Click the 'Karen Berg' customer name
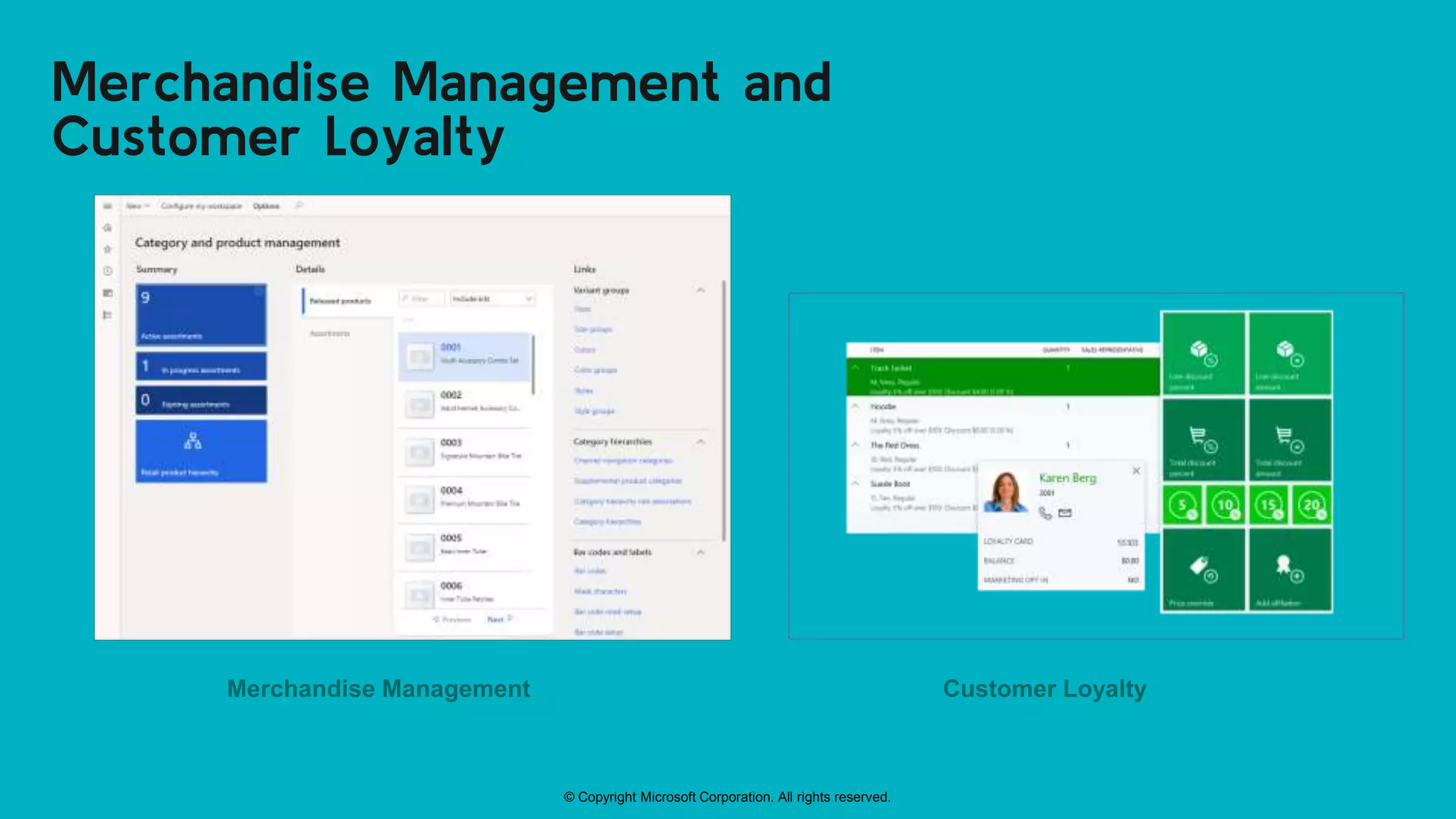 1068,478
